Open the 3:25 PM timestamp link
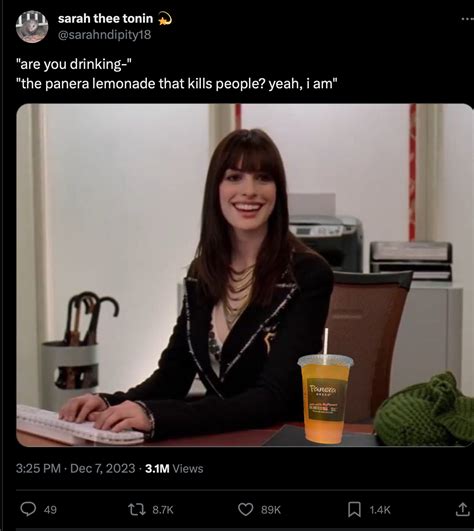 (38, 469)
